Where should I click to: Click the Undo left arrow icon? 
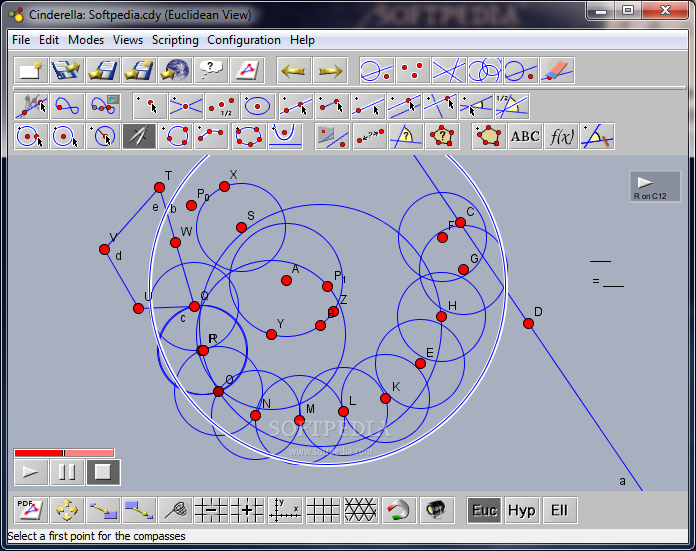point(292,71)
